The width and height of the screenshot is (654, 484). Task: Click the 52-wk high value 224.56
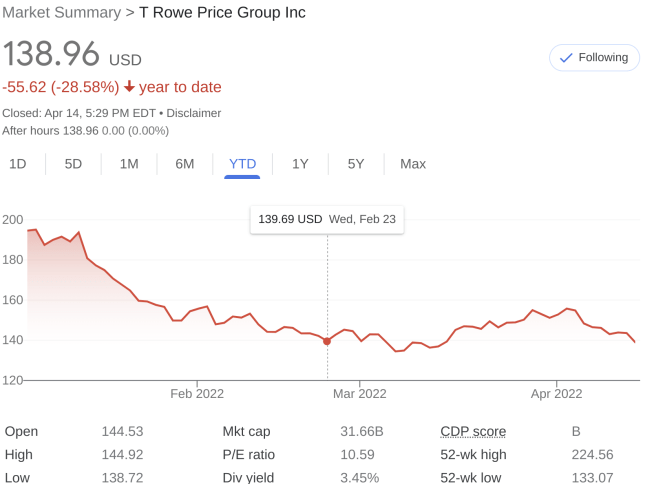click(592, 454)
